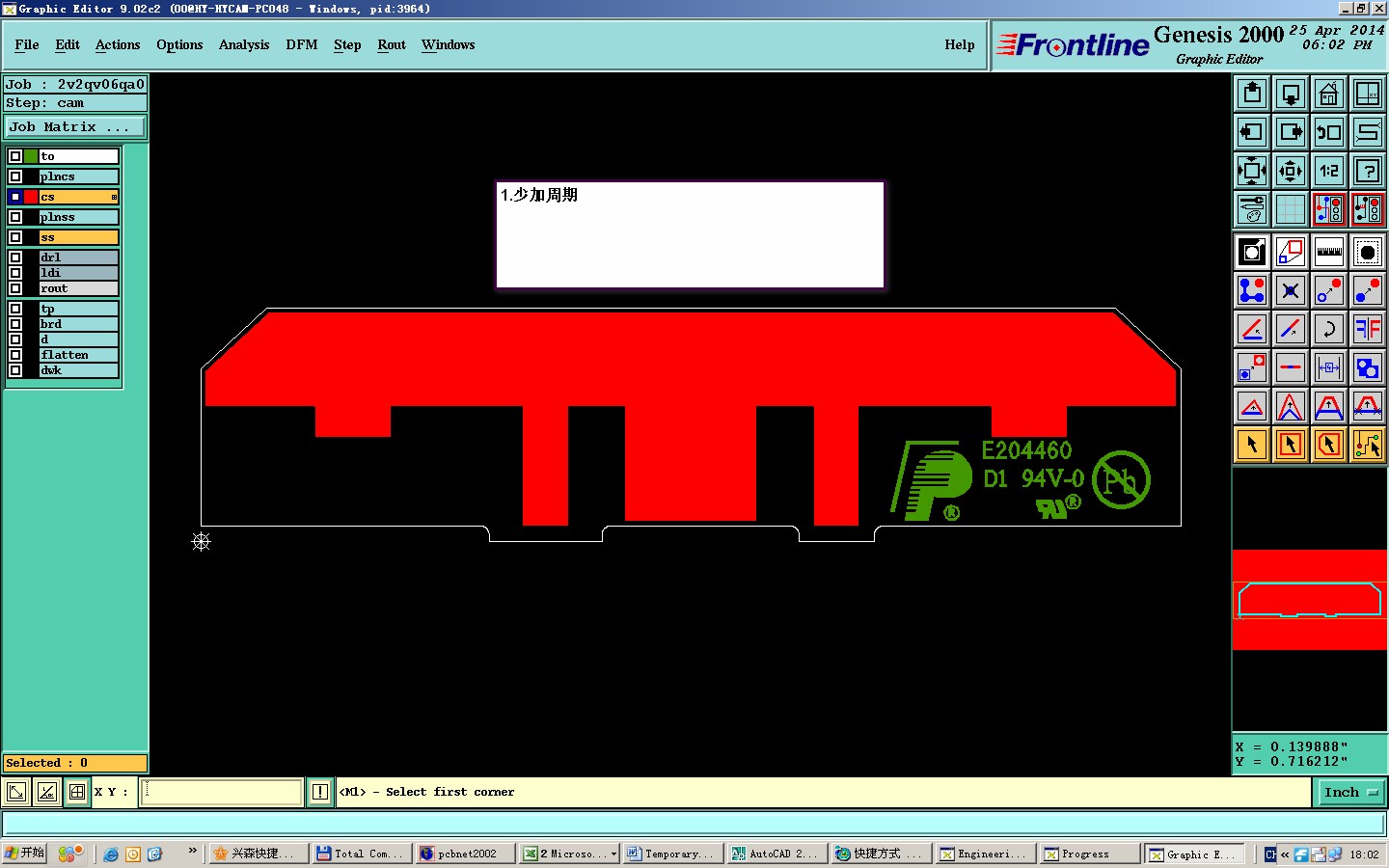Click the note text box '1.少加周期'
Image resolution: width=1389 pixels, height=868 pixels.
click(690, 234)
